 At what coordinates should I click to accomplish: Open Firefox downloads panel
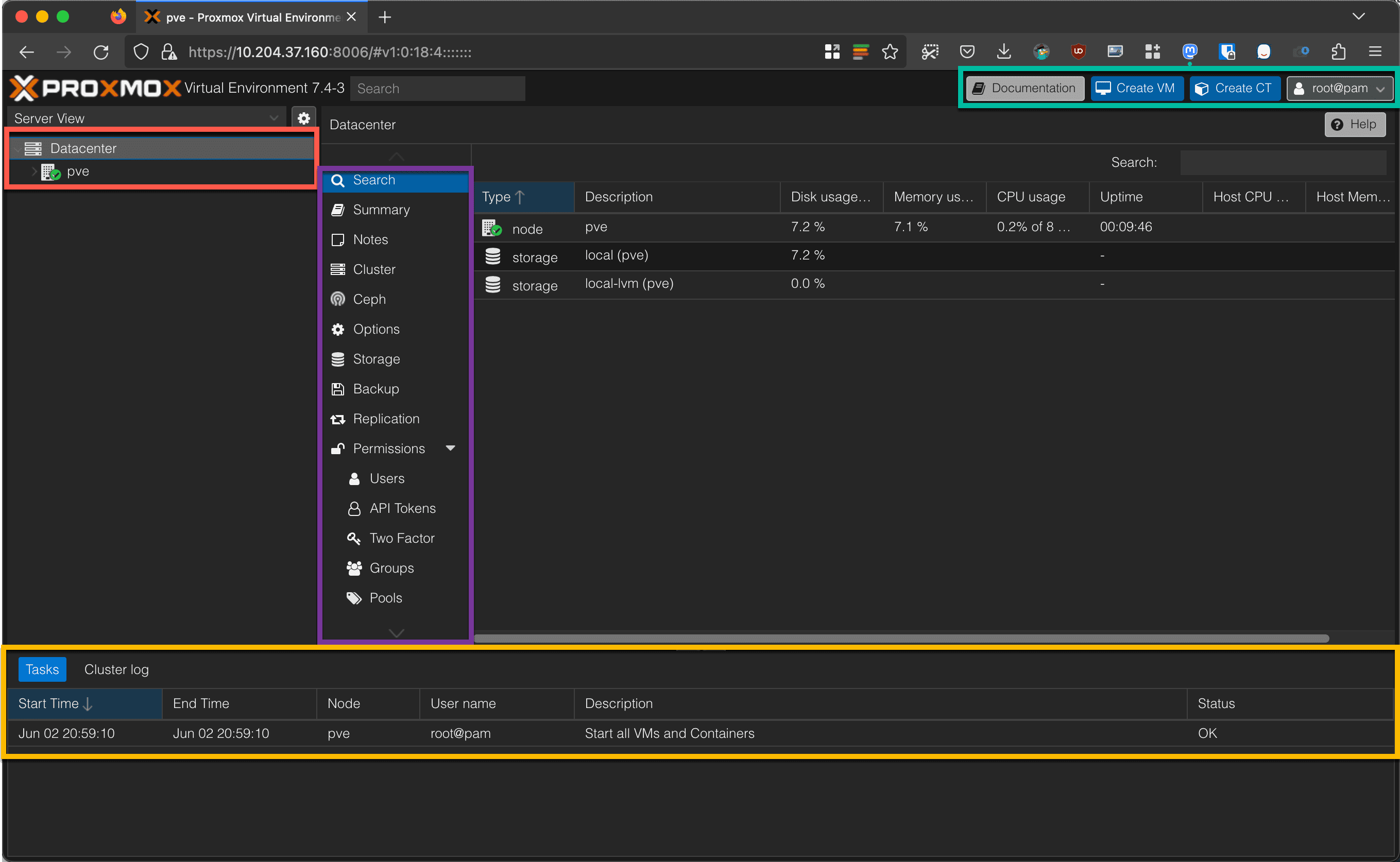pyautogui.click(x=1004, y=53)
